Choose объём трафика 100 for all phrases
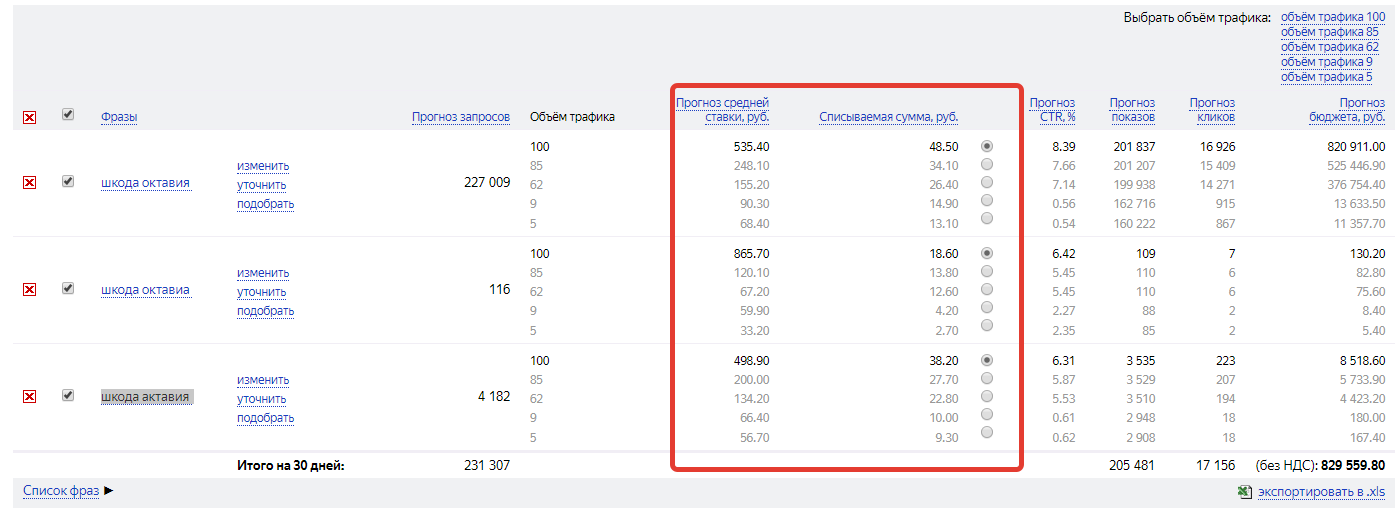The image size is (1400, 508). pos(1333,17)
